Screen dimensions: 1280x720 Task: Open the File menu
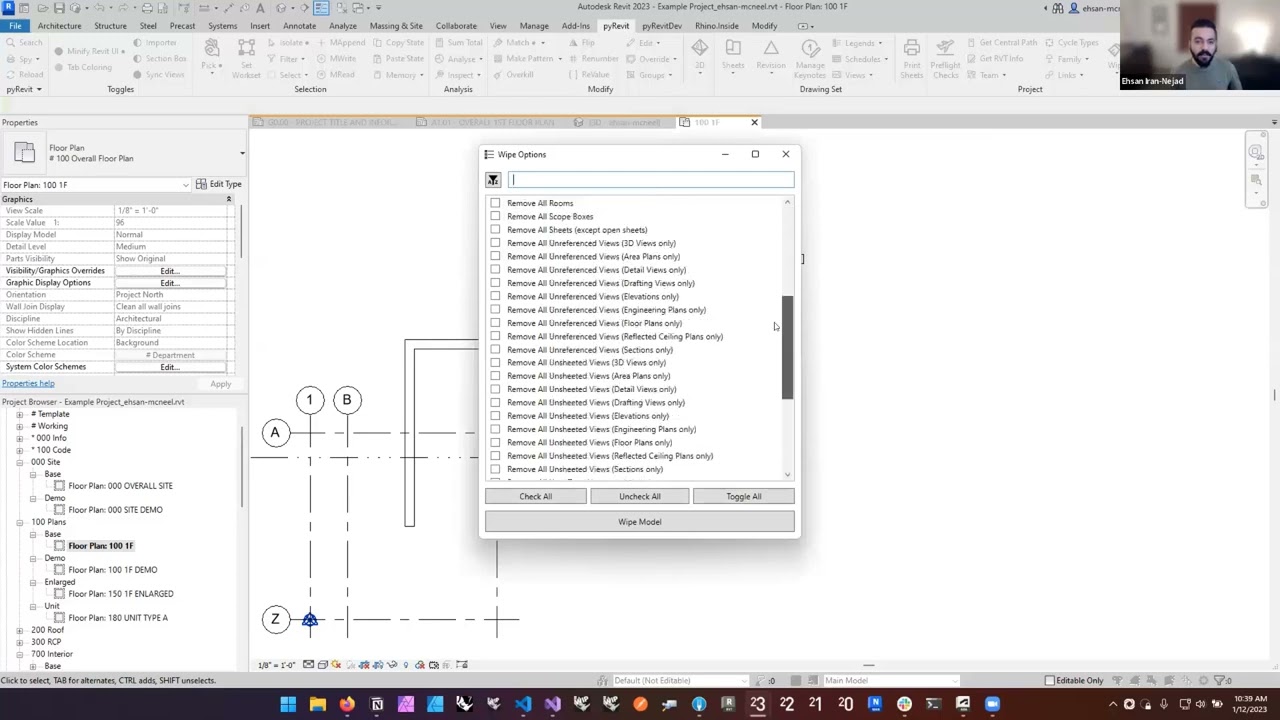15,26
